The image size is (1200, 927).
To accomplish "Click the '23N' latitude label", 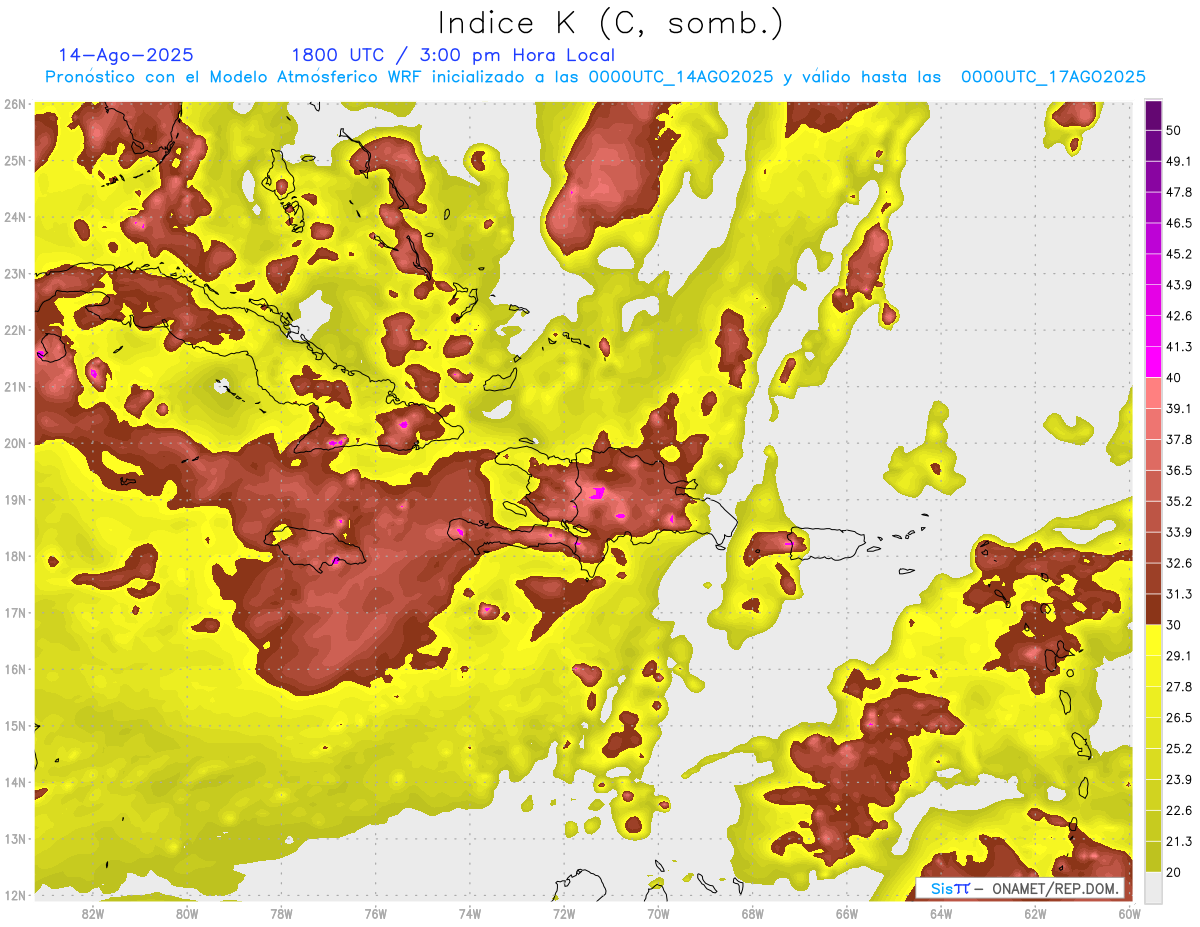I will click(15, 274).
